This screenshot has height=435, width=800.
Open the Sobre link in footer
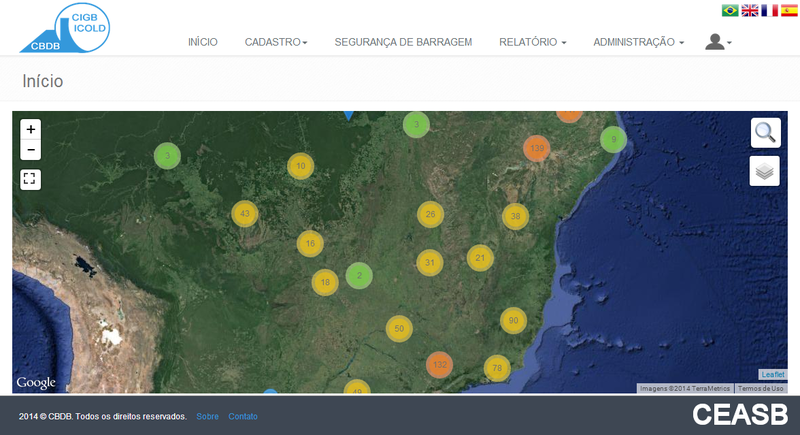pos(207,416)
